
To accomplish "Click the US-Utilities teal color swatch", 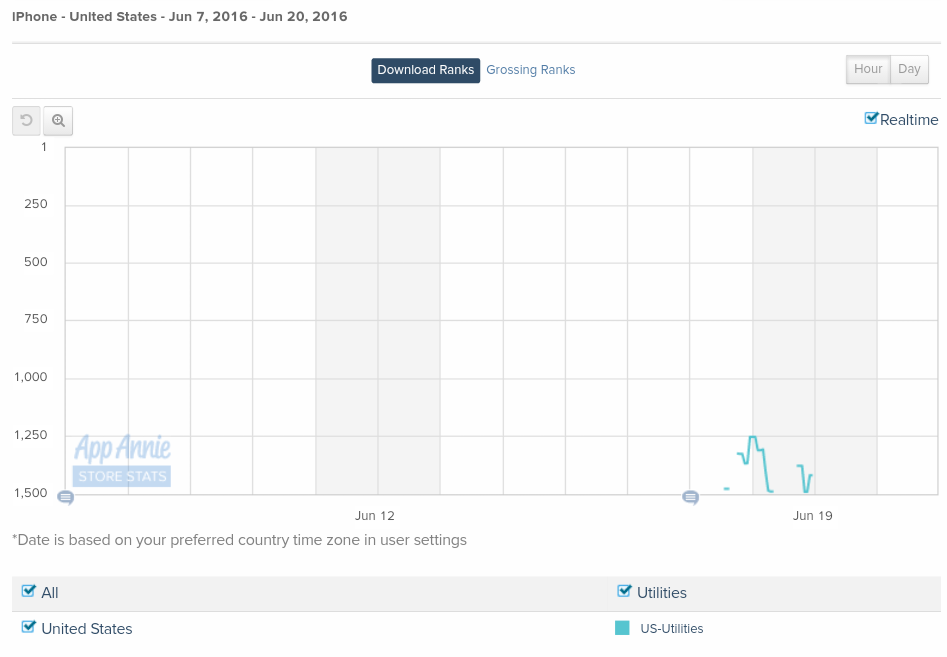I will pos(625,628).
